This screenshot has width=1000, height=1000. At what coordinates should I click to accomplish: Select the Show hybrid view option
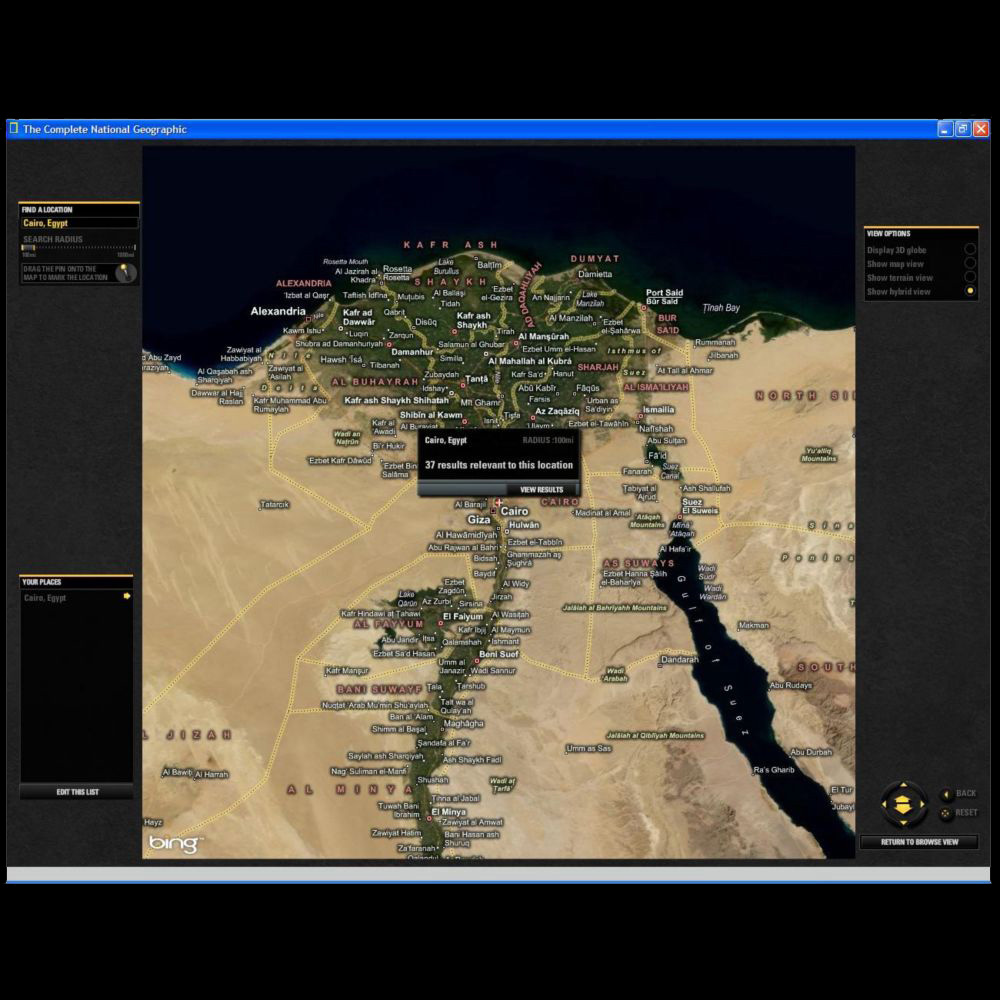point(969,292)
